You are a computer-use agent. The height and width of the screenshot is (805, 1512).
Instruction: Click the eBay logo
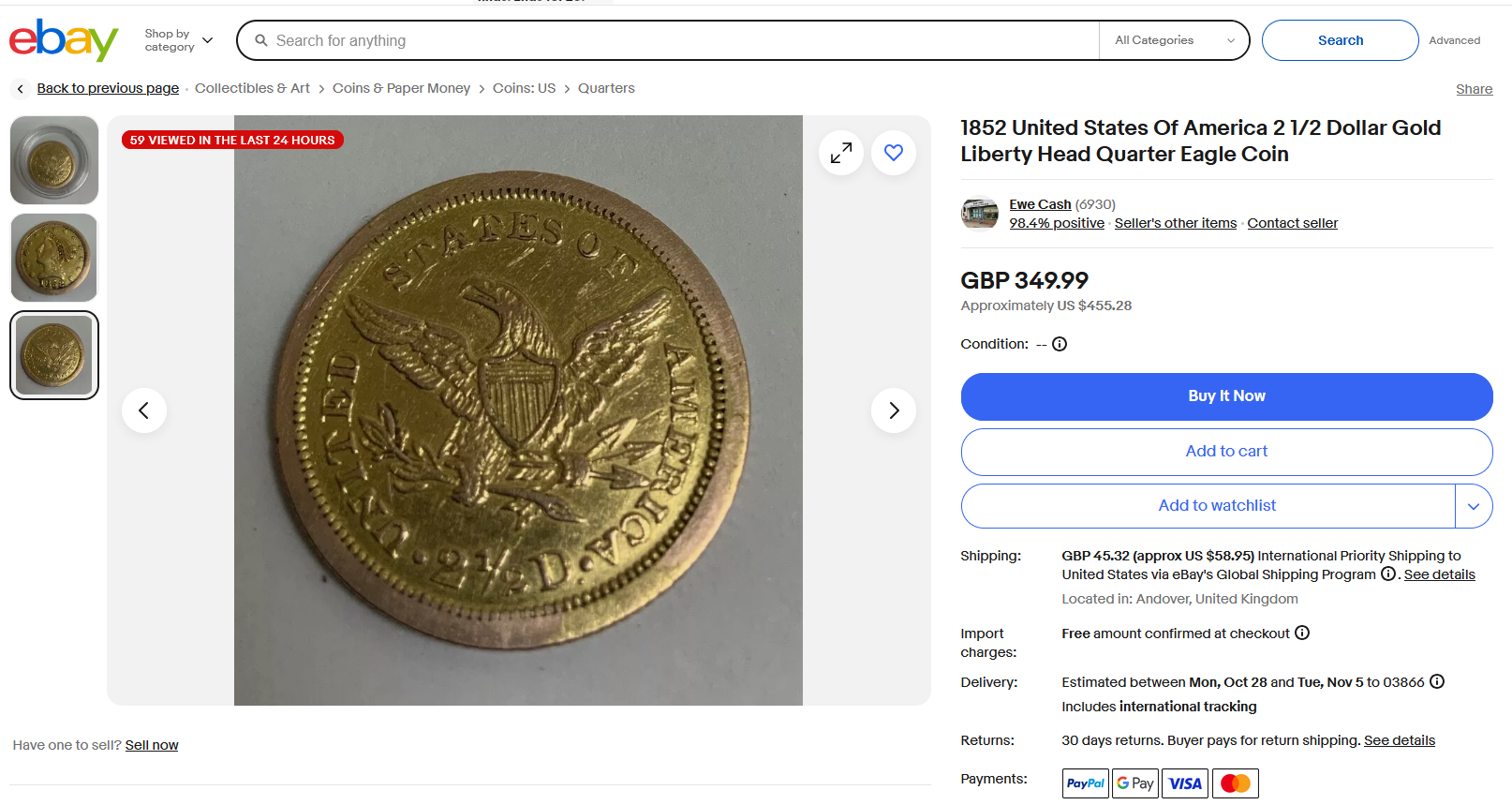click(x=64, y=40)
